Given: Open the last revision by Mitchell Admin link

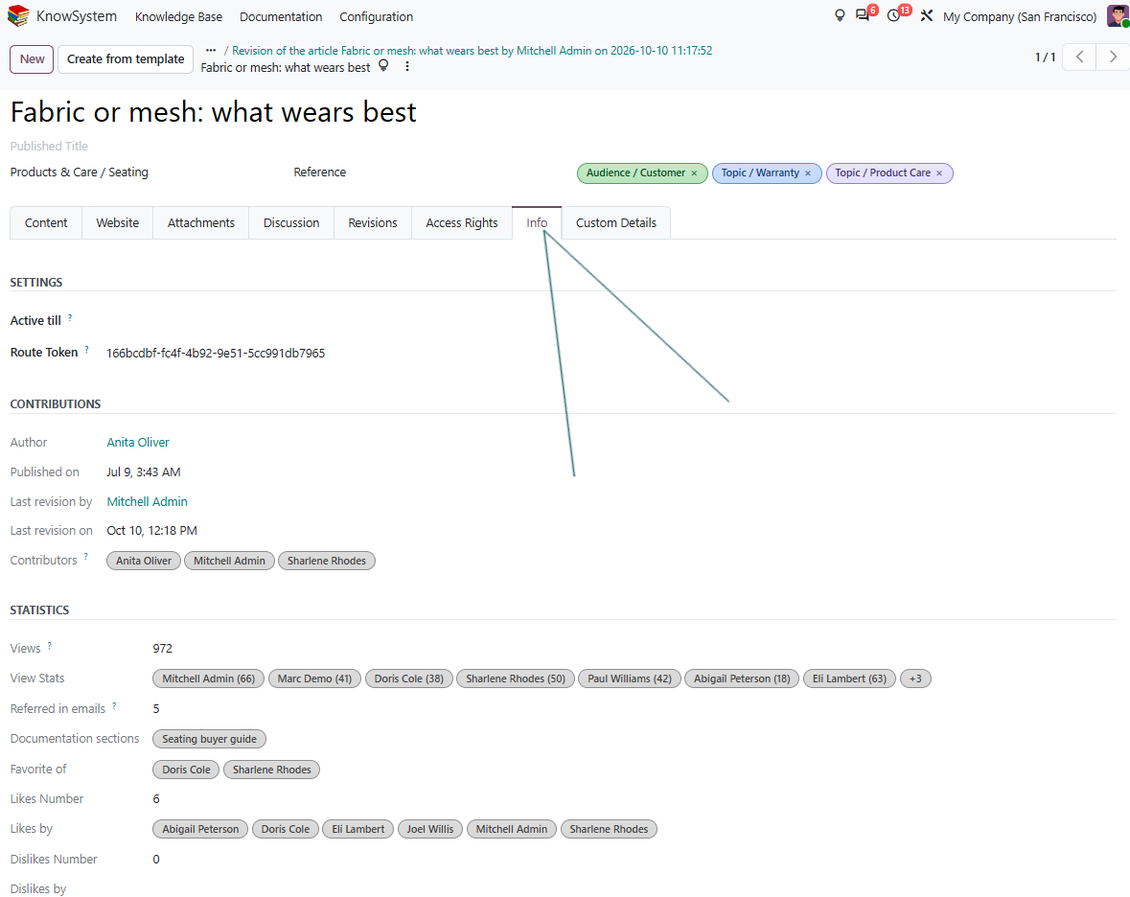Looking at the screenshot, I should 147,501.
